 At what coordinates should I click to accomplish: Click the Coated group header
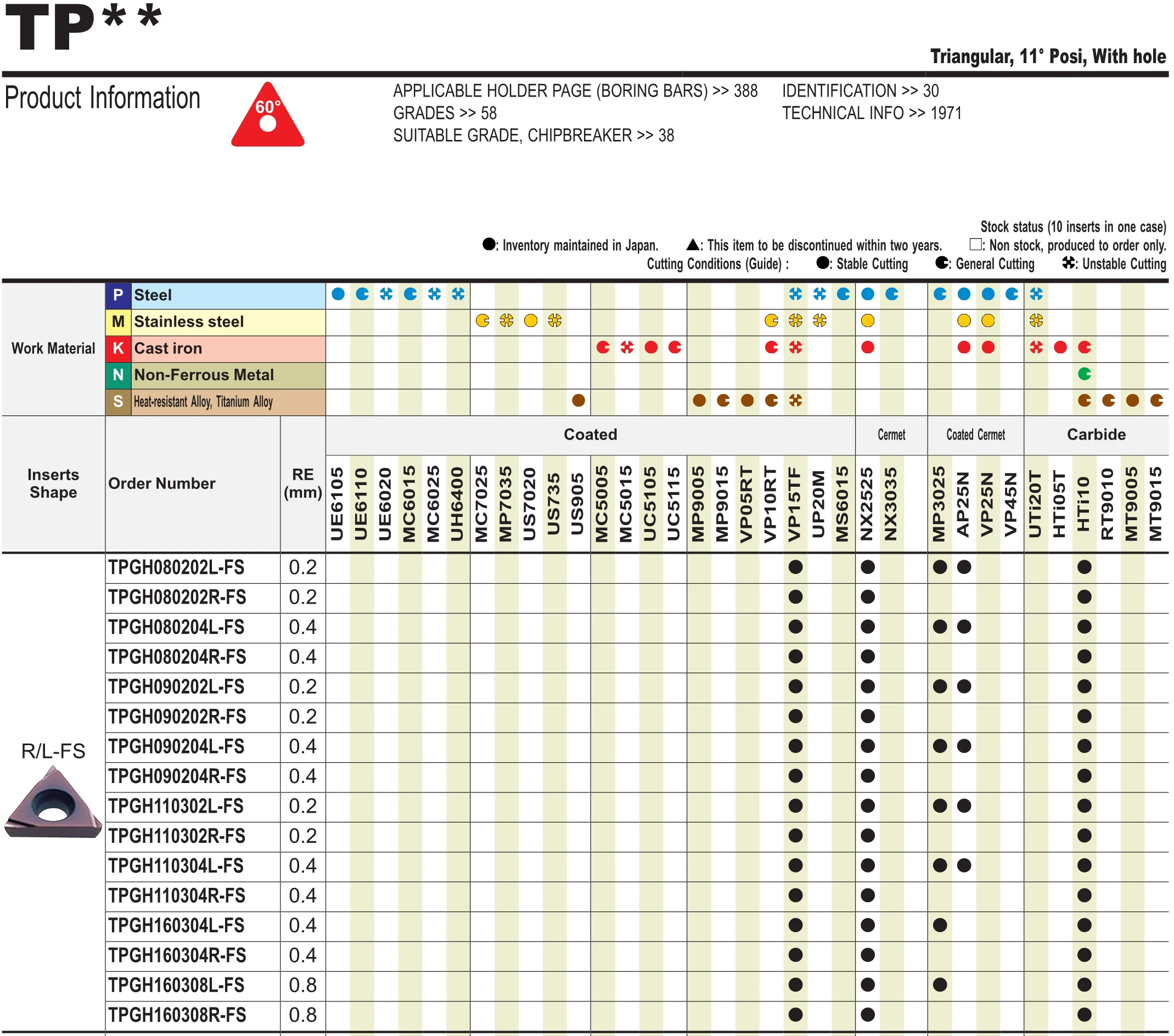(590, 435)
